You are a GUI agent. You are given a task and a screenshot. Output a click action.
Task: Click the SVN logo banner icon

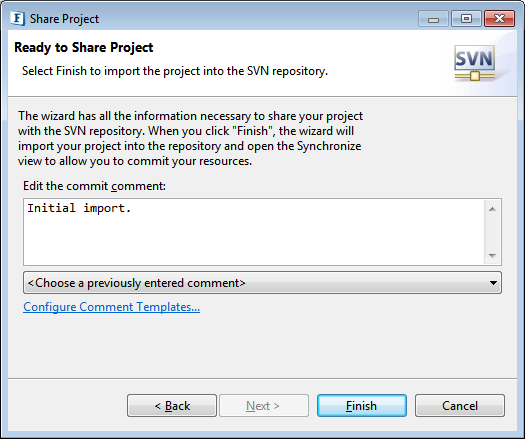[x=474, y=63]
